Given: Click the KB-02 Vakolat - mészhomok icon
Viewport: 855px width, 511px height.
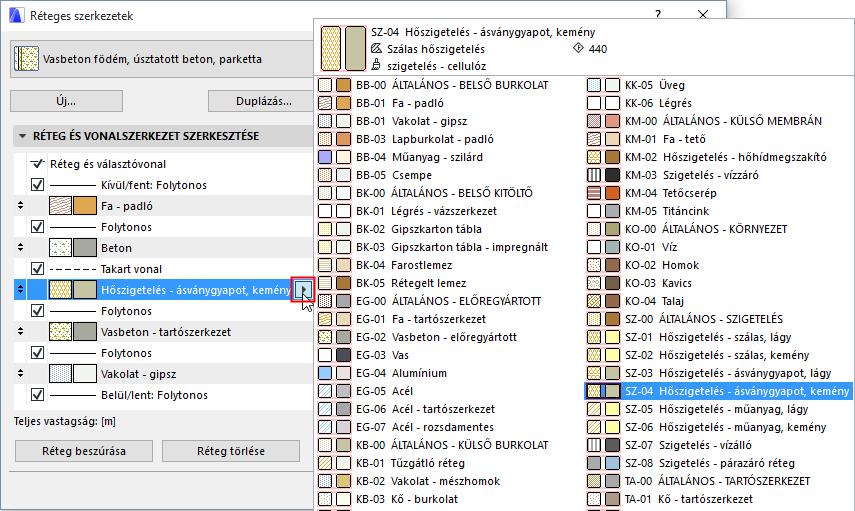Looking at the screenshot, I should 334,481.
